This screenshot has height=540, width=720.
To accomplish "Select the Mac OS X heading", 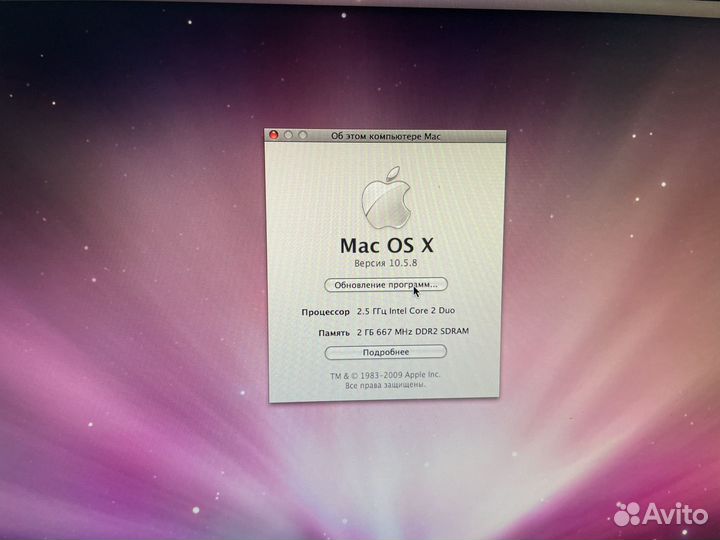I will 387,245.
